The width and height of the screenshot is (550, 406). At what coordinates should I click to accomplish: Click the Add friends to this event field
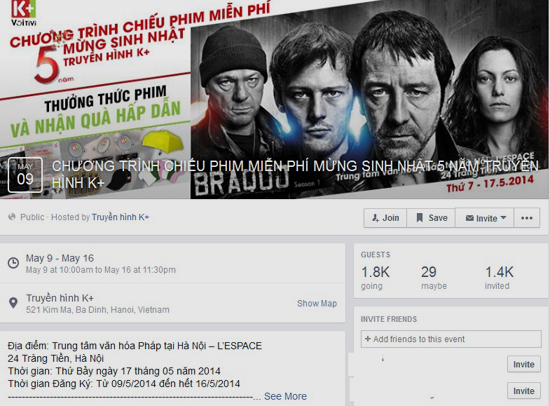451,339
